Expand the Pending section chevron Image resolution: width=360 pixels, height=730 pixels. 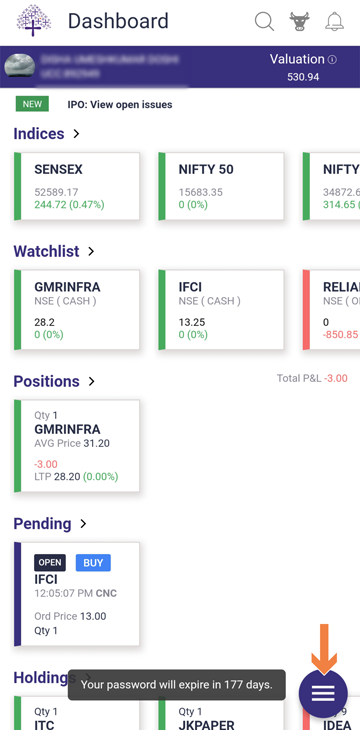83,524
